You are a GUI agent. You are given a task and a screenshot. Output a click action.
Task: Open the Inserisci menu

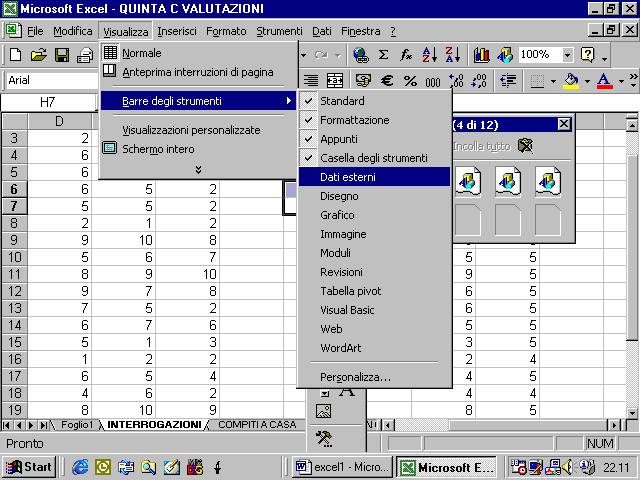(177, 31)
